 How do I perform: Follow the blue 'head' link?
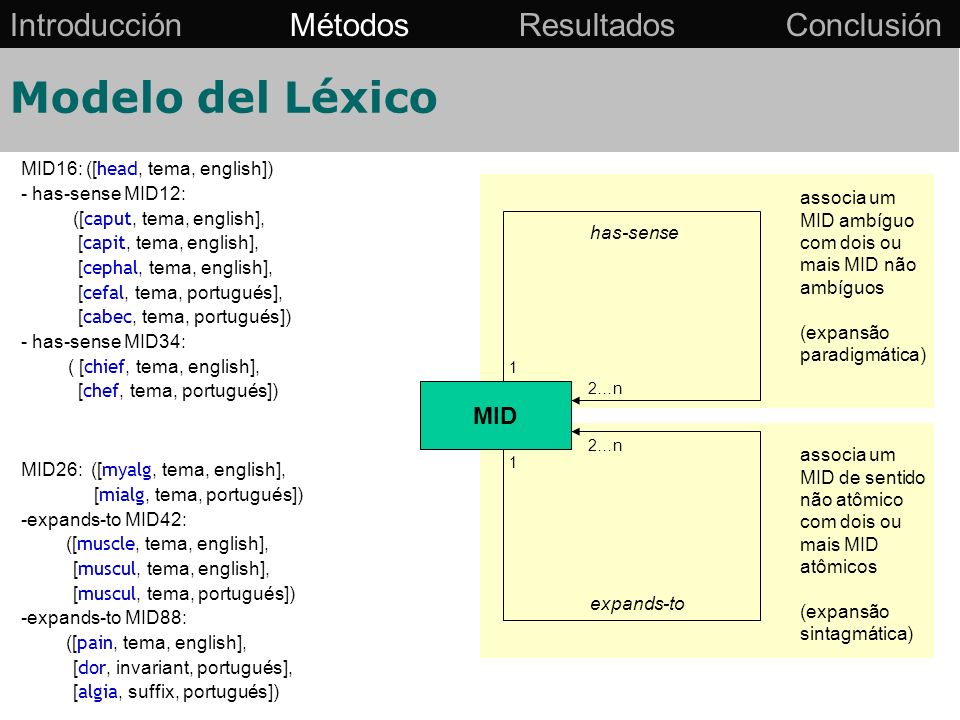[117, 168]
